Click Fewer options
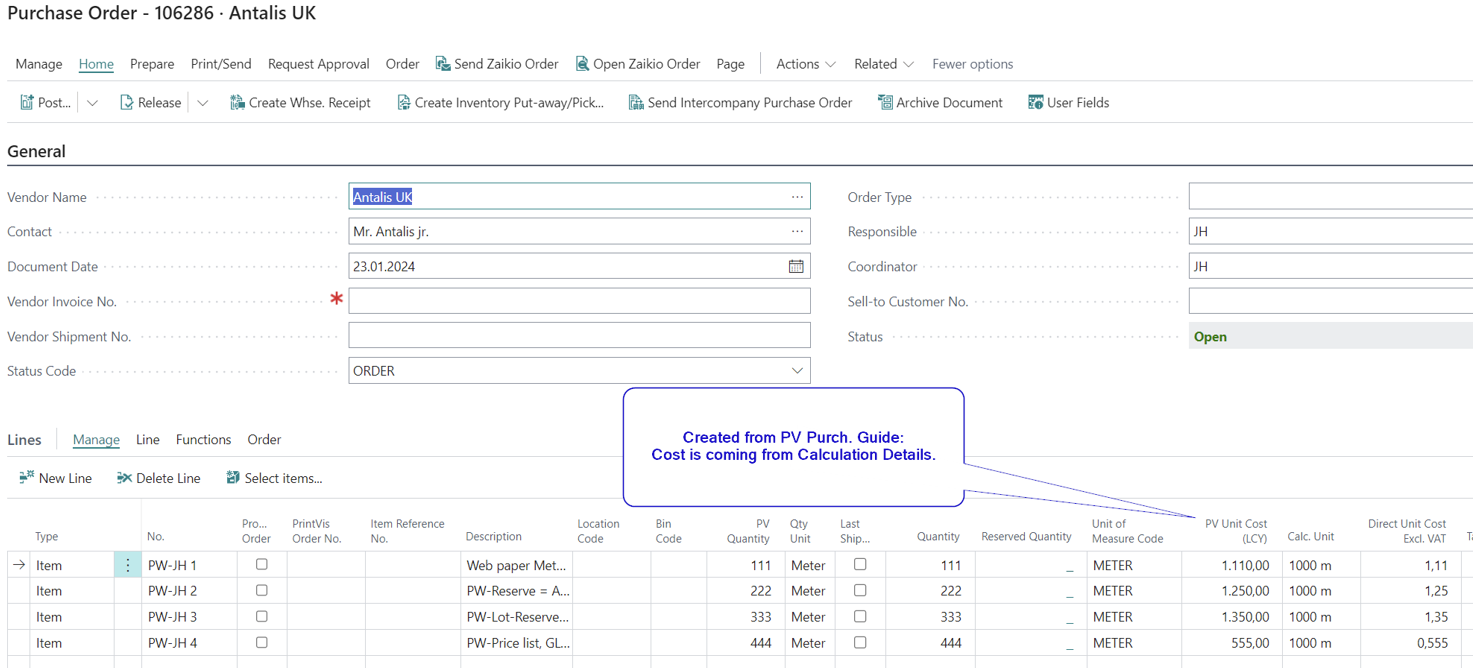 point(973,64)
